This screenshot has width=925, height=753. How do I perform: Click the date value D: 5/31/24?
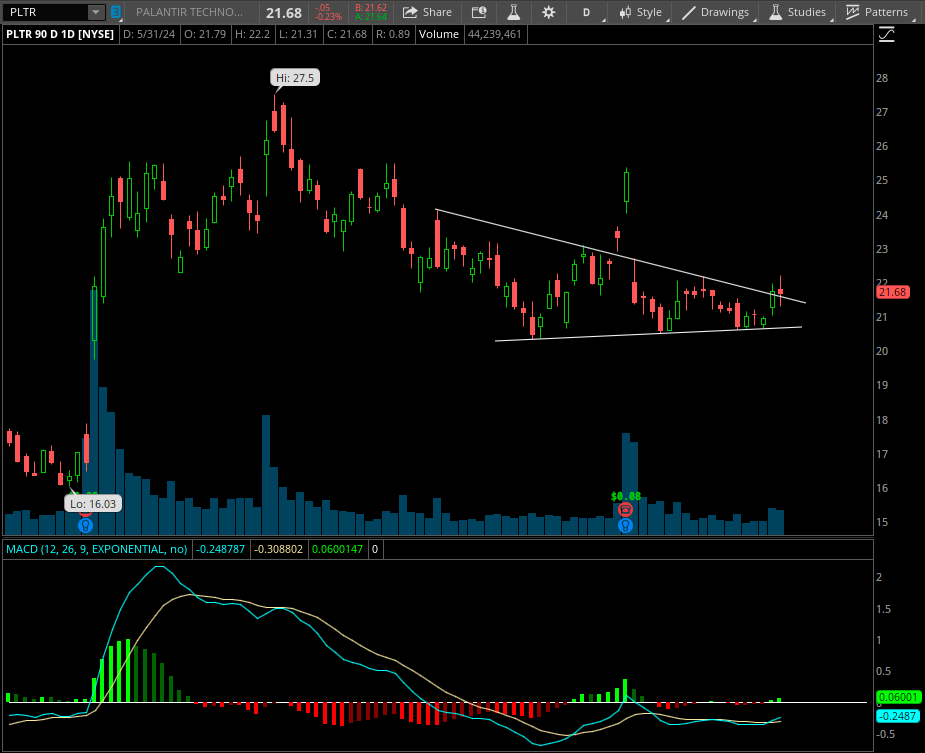[149, 34]
